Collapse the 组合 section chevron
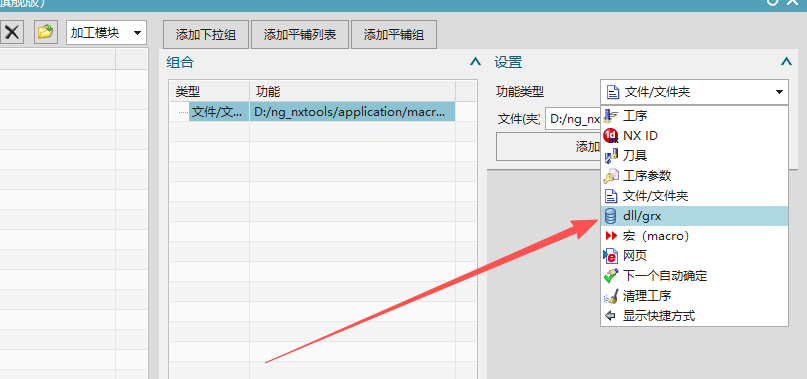The height and width of the screenshot is (379, 807). [476, 62]
